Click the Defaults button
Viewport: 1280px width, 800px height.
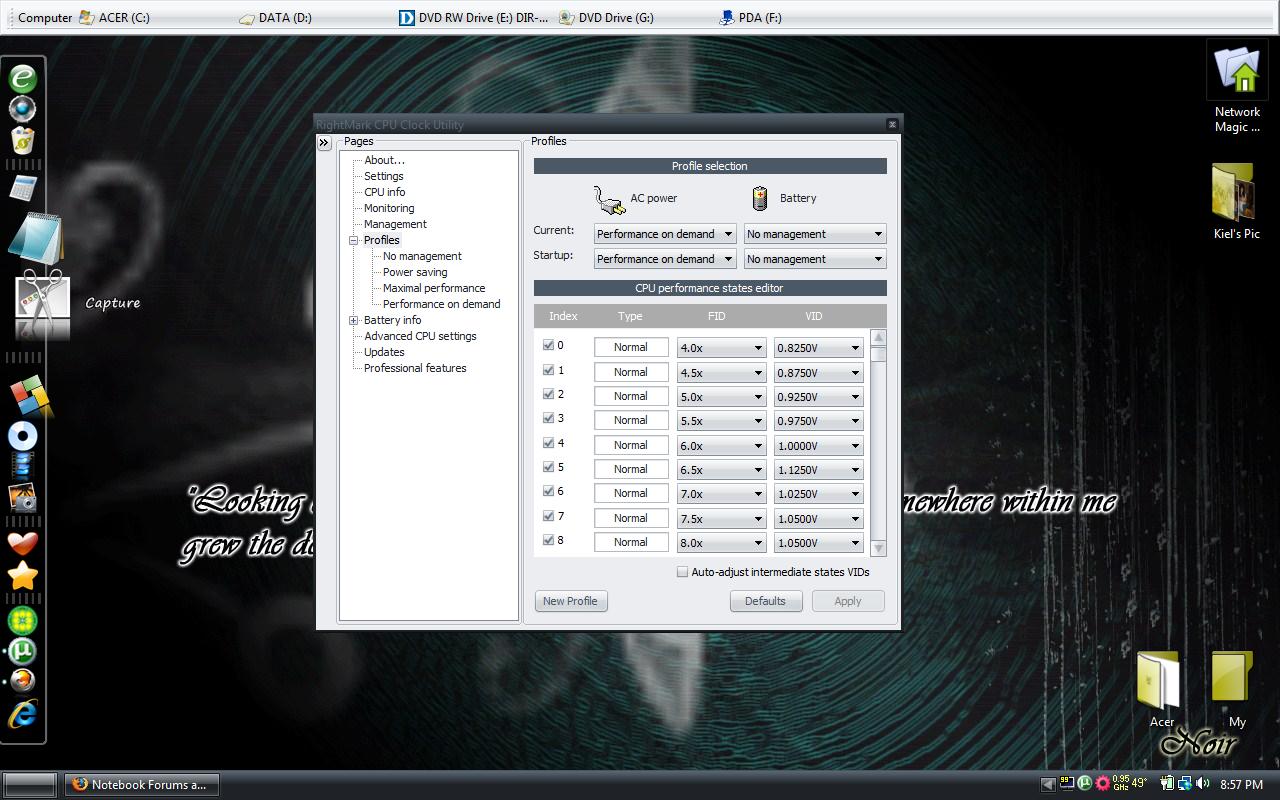[765, 601]
